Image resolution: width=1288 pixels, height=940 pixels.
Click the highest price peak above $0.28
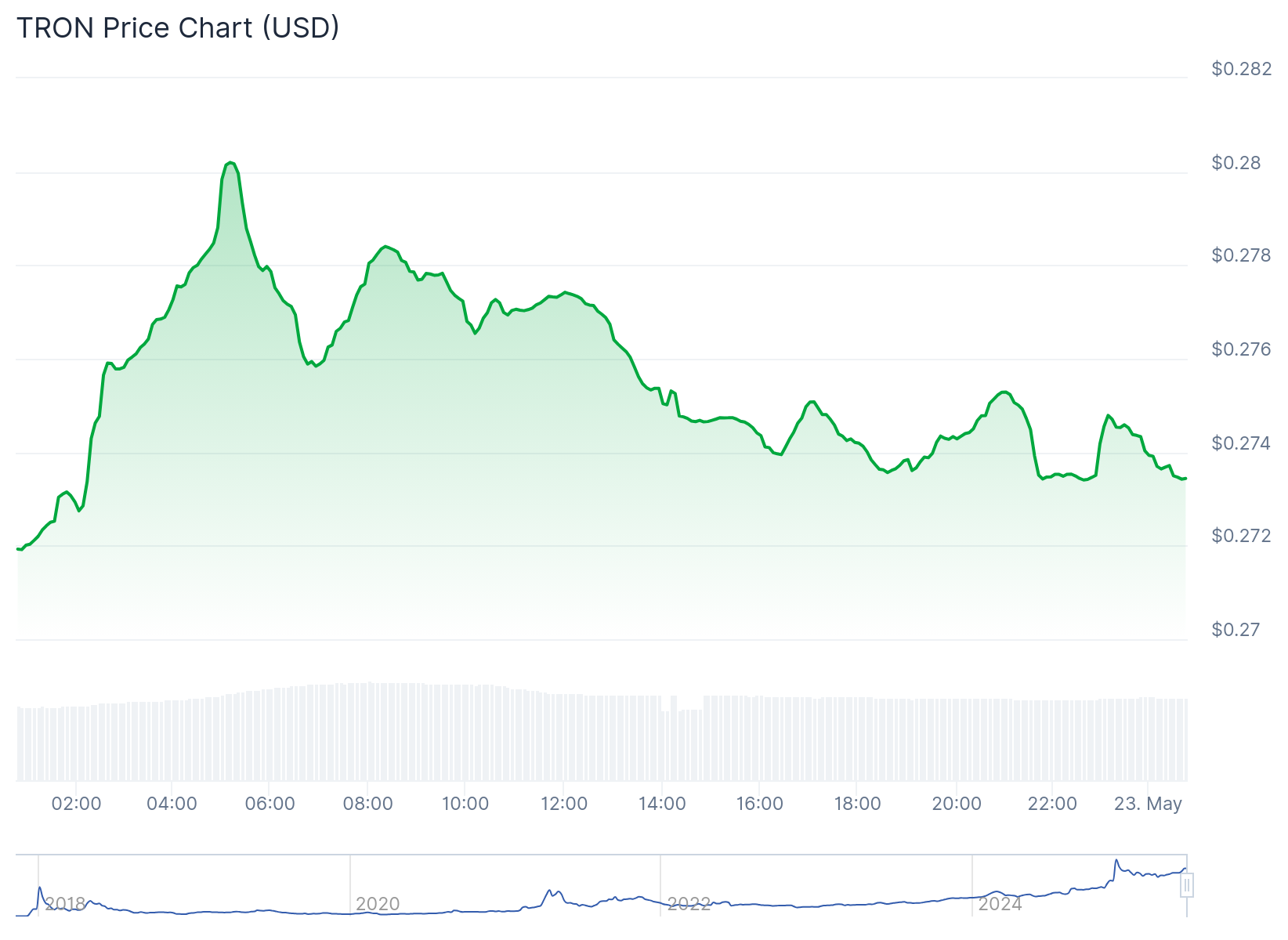point(230,162)
